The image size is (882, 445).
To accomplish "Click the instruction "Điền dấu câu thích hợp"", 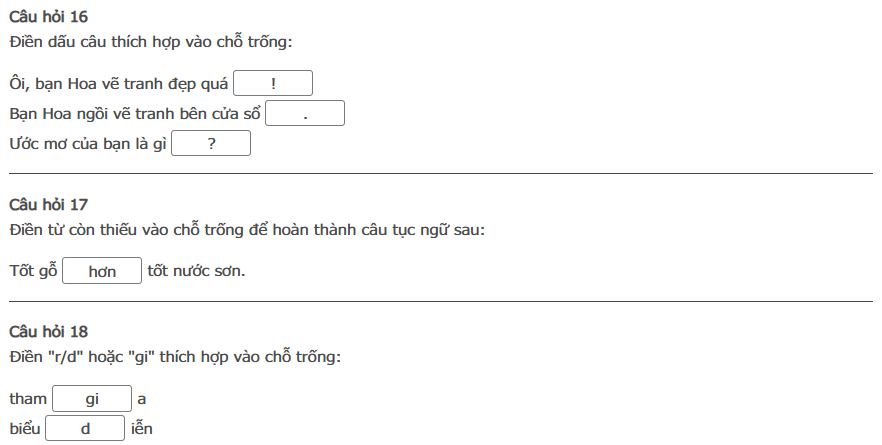I will tap(150, 42).
